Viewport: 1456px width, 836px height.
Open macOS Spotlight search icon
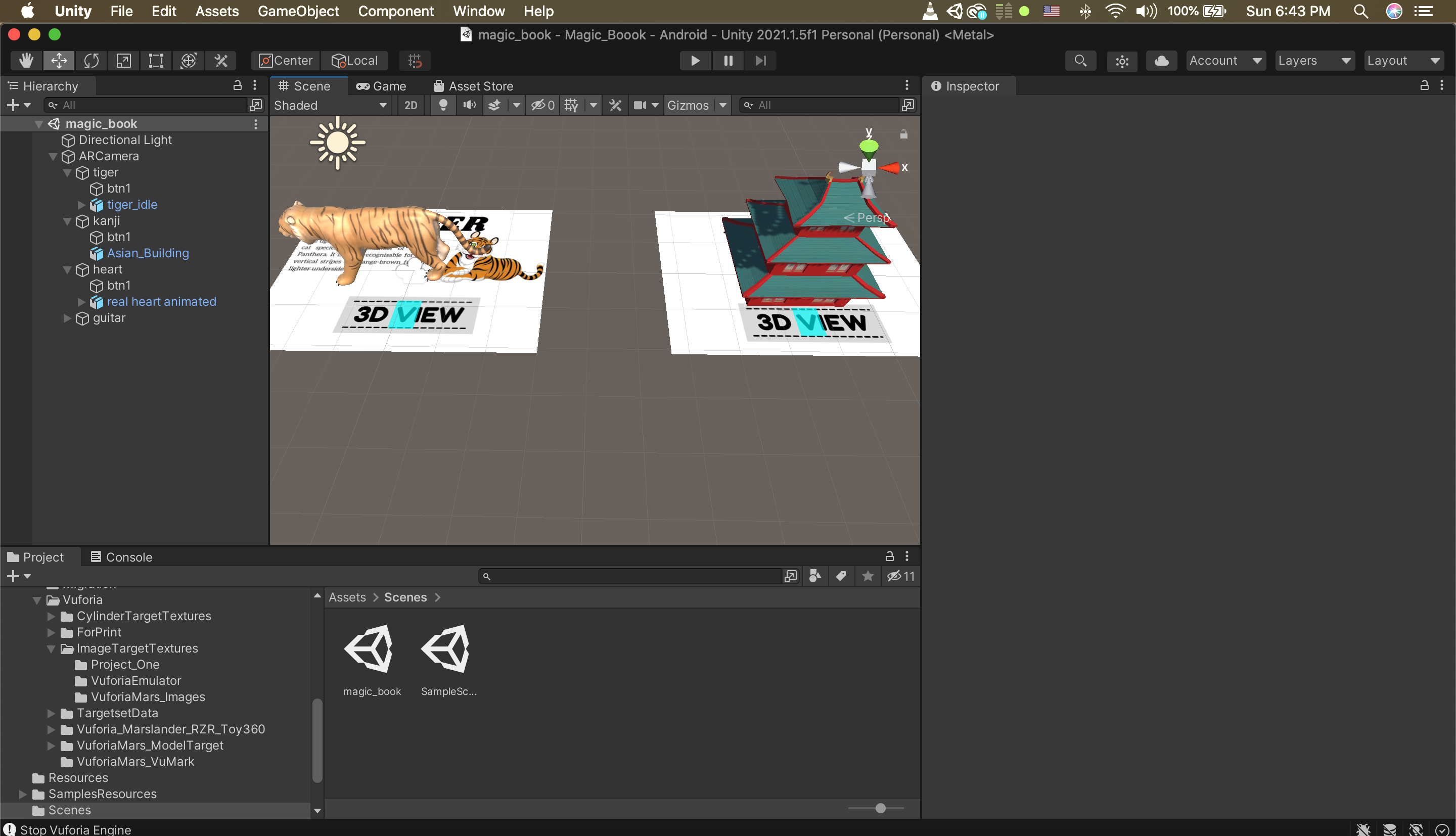tap(1360, 11)
